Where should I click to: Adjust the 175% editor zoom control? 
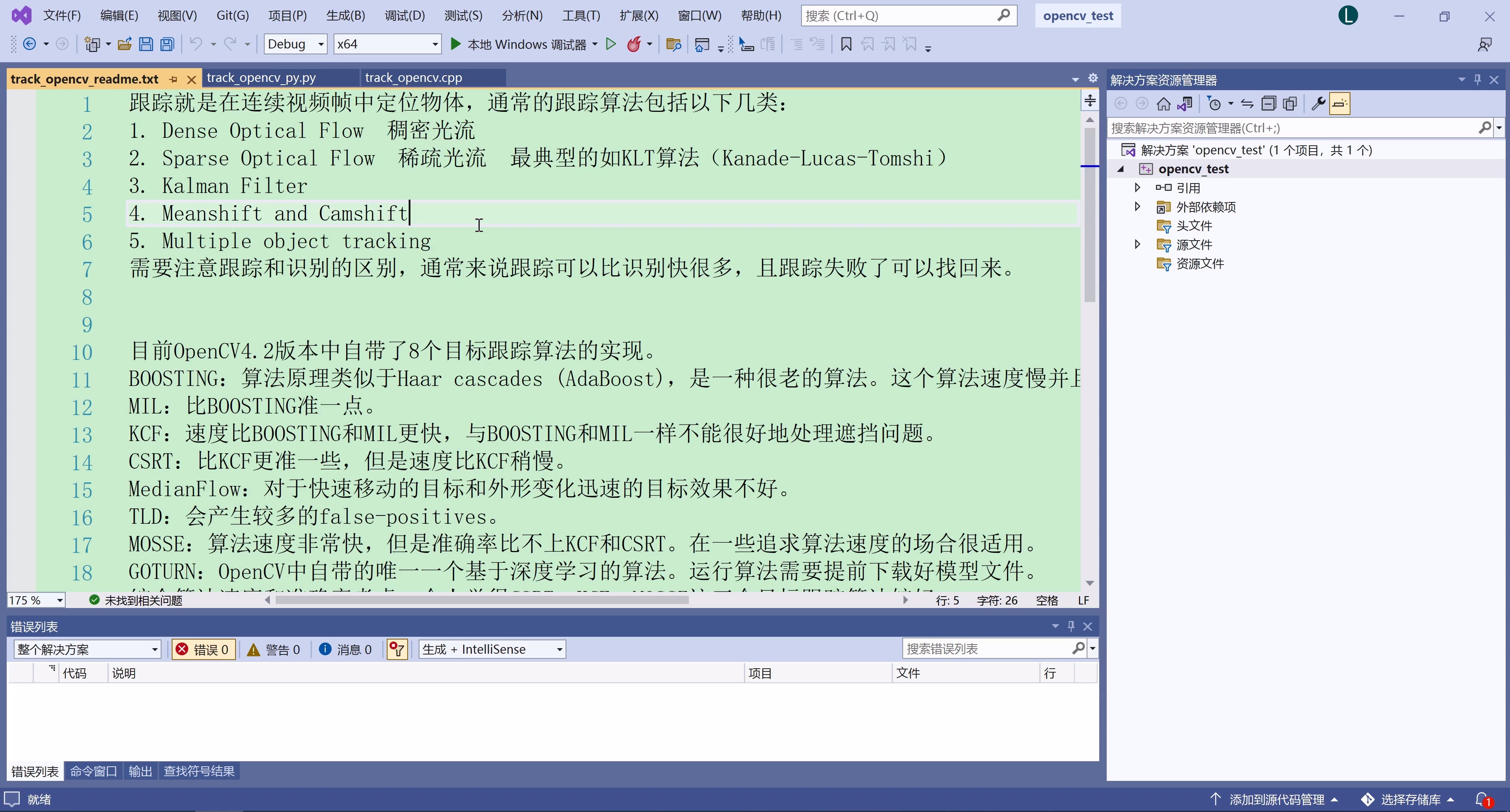(34, 600)
